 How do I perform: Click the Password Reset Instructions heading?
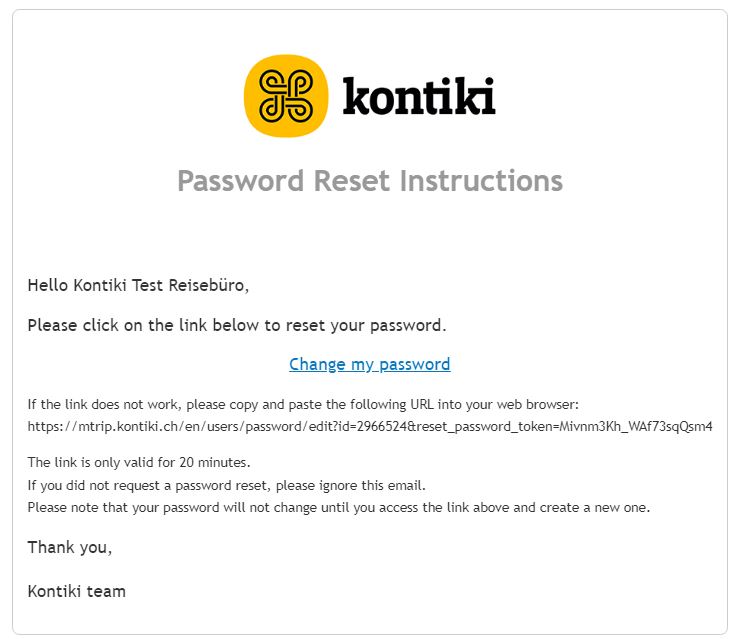(x=369, y=181)
